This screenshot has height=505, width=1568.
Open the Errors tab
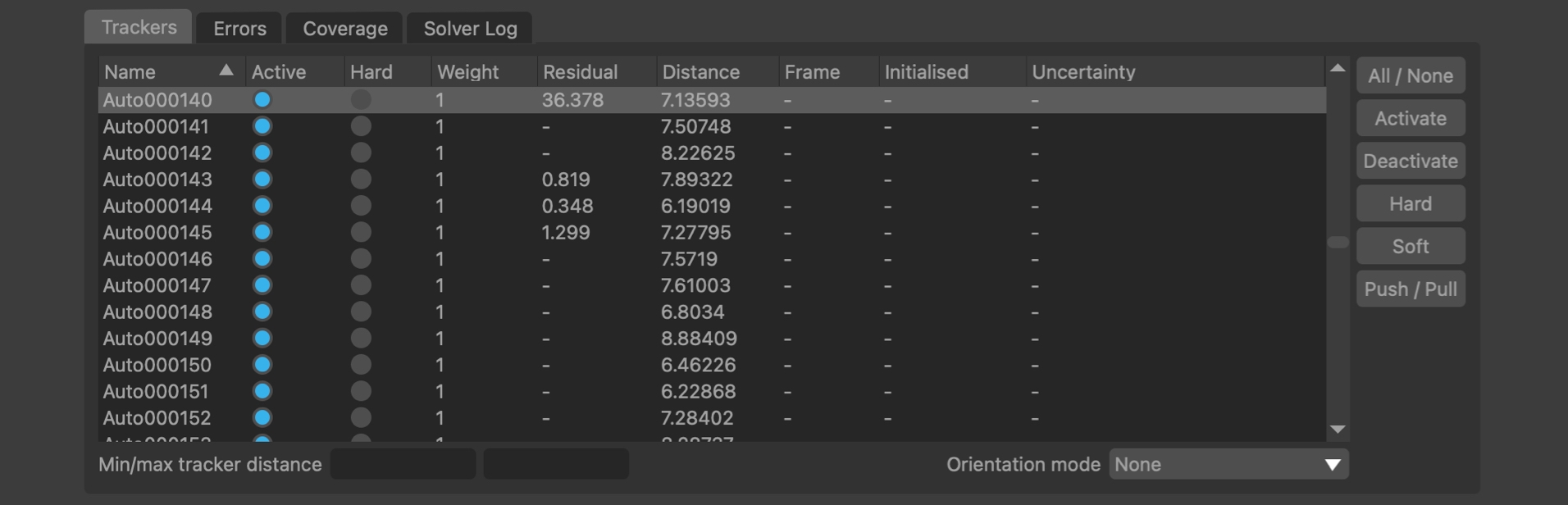(x=240, y=29)
